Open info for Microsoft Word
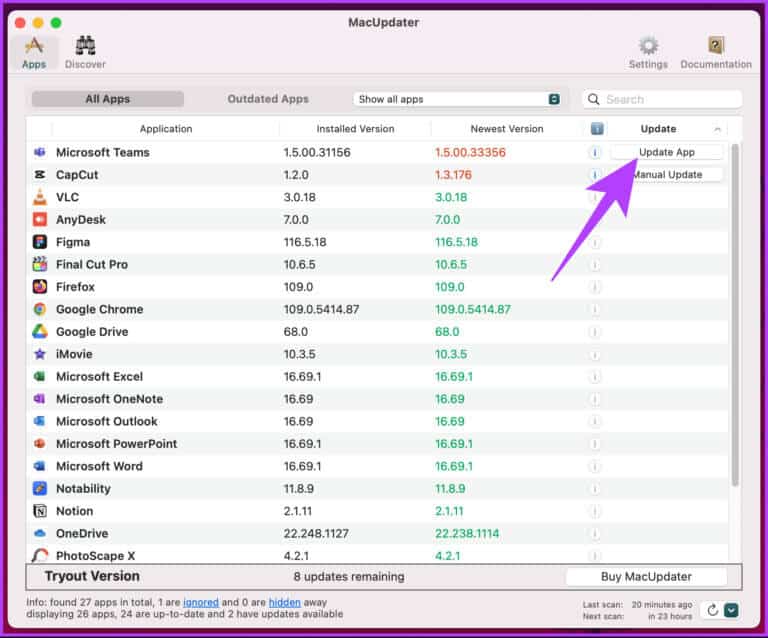This screenshot has height=638, width=768. (595, 467)
